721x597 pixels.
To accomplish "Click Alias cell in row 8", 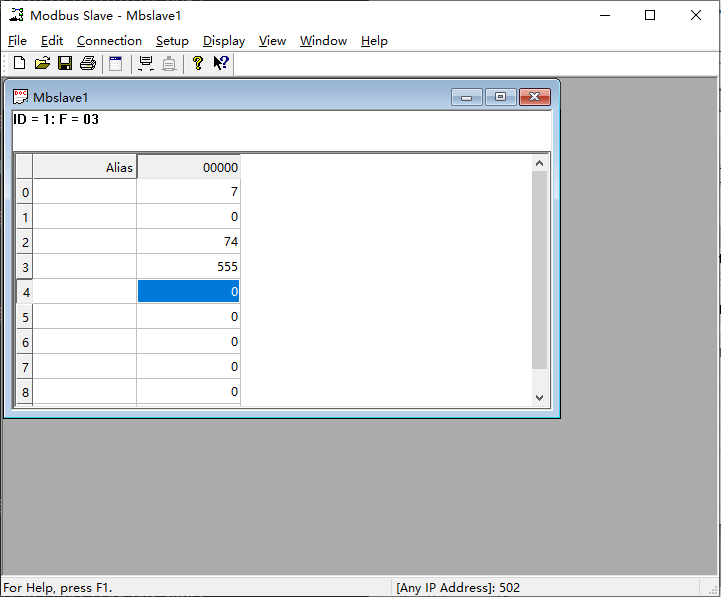I will pos(85,391).
